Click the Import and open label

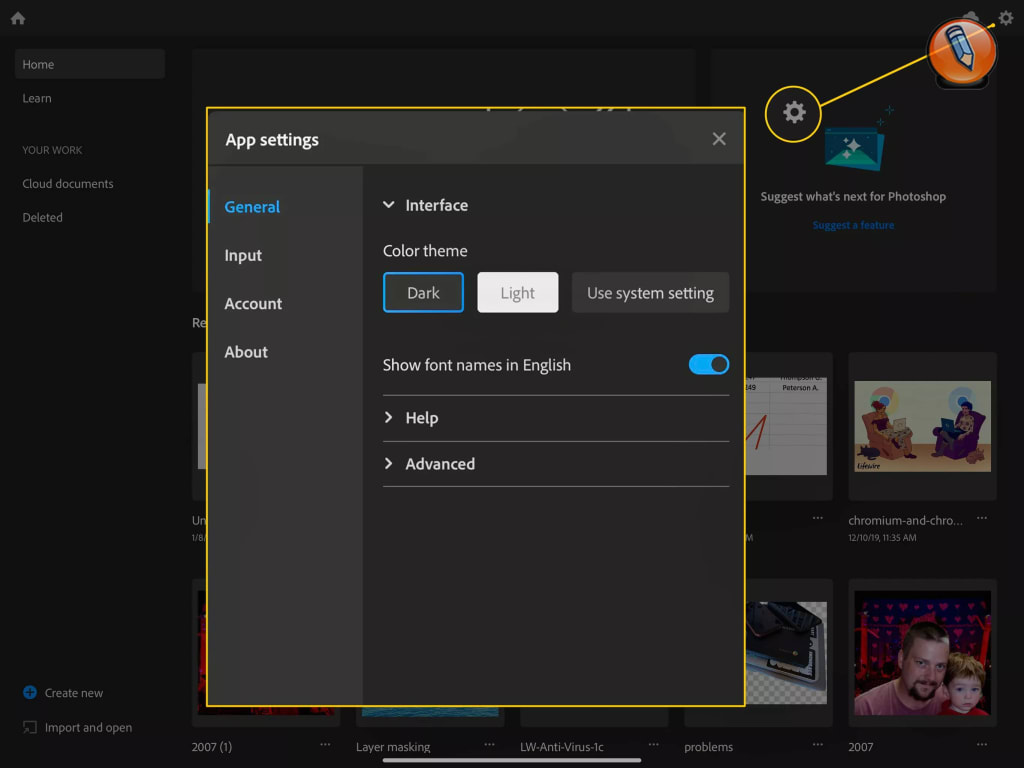pos(88,728)
